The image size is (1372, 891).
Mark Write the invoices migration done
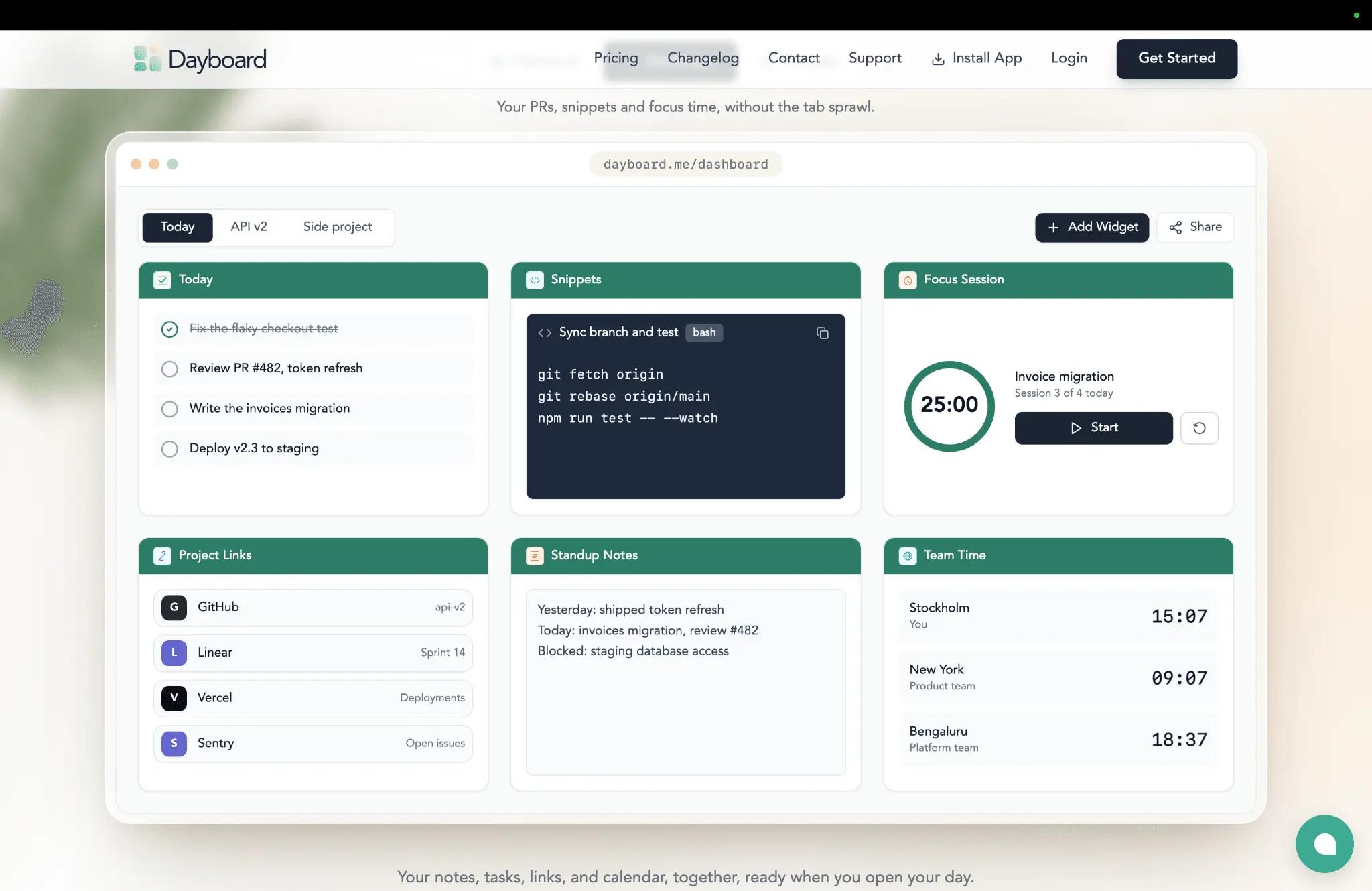pos(169,409)
